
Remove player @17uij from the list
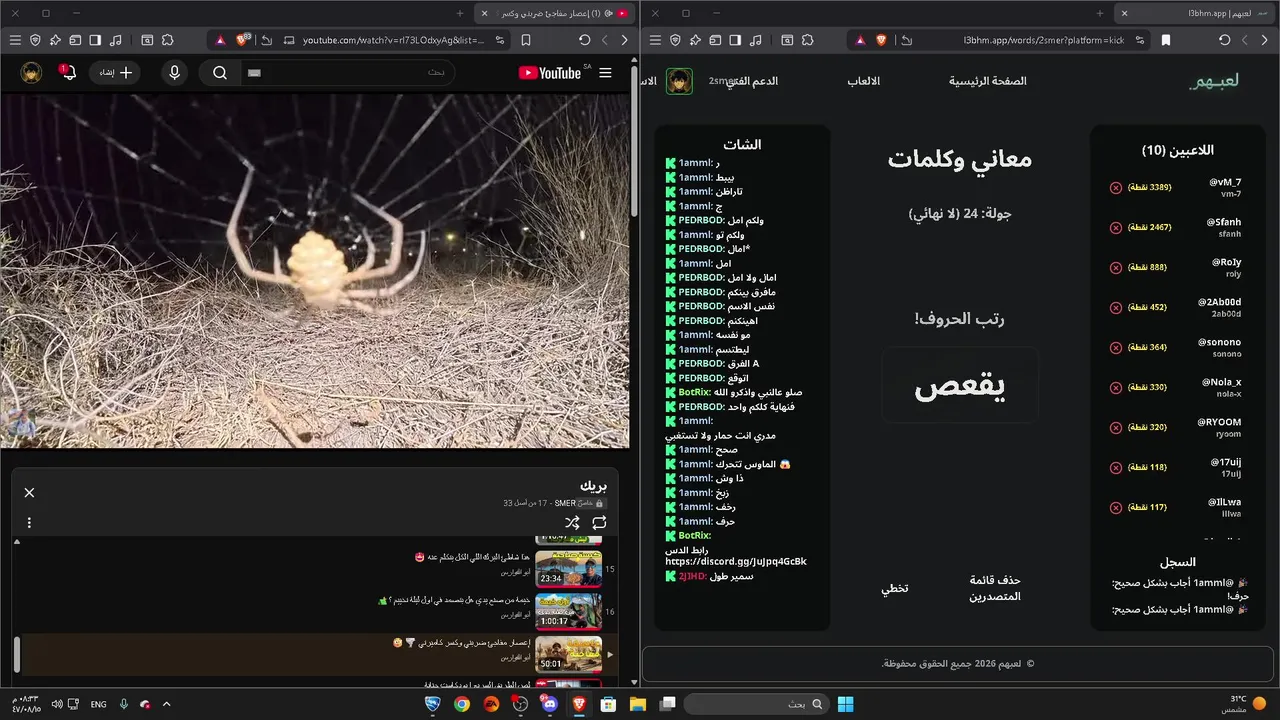(1116, 468)
